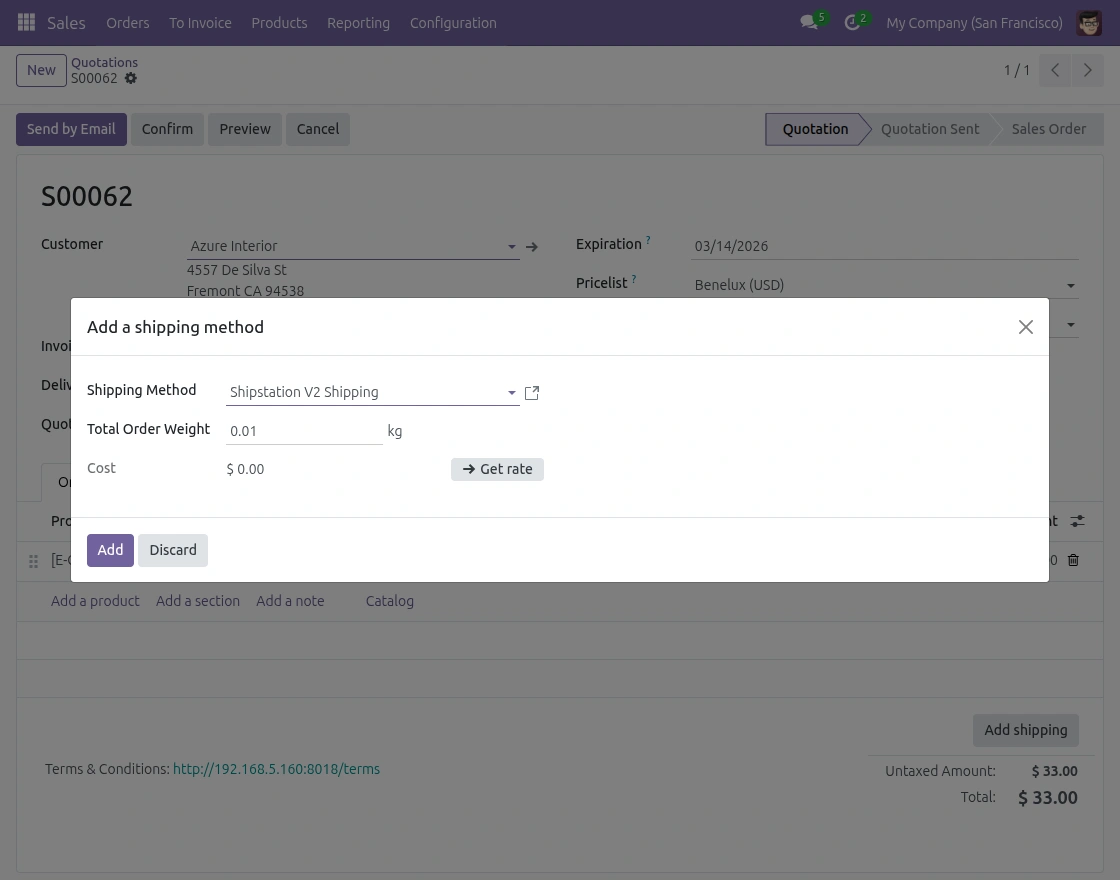Open messages via the conversations icon
The image size is (1120, 880).
[808, 22]
